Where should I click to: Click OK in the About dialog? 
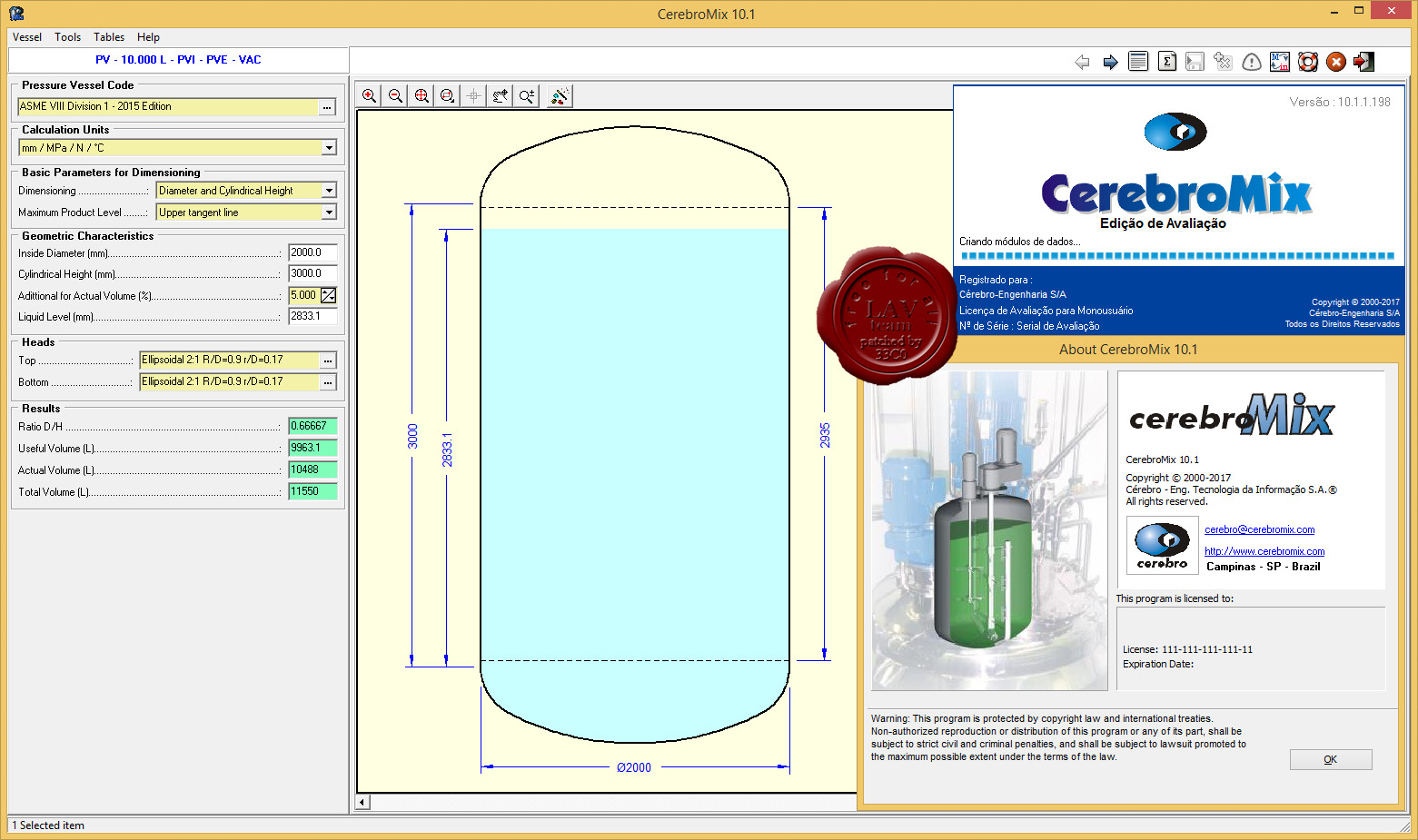click(1331, 759)
